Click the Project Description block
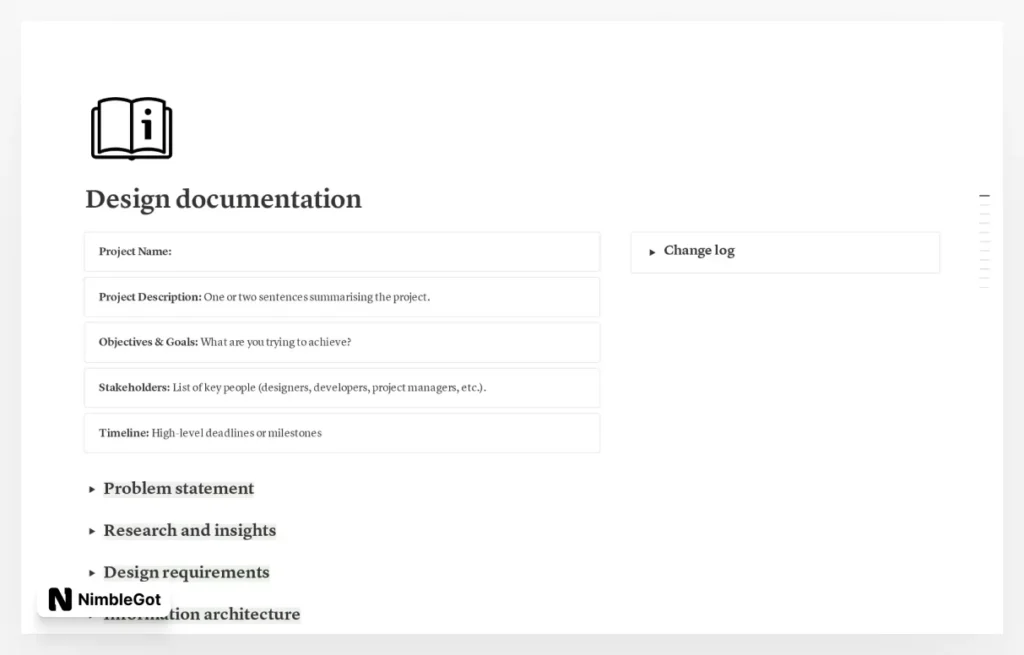 point(341,297)
